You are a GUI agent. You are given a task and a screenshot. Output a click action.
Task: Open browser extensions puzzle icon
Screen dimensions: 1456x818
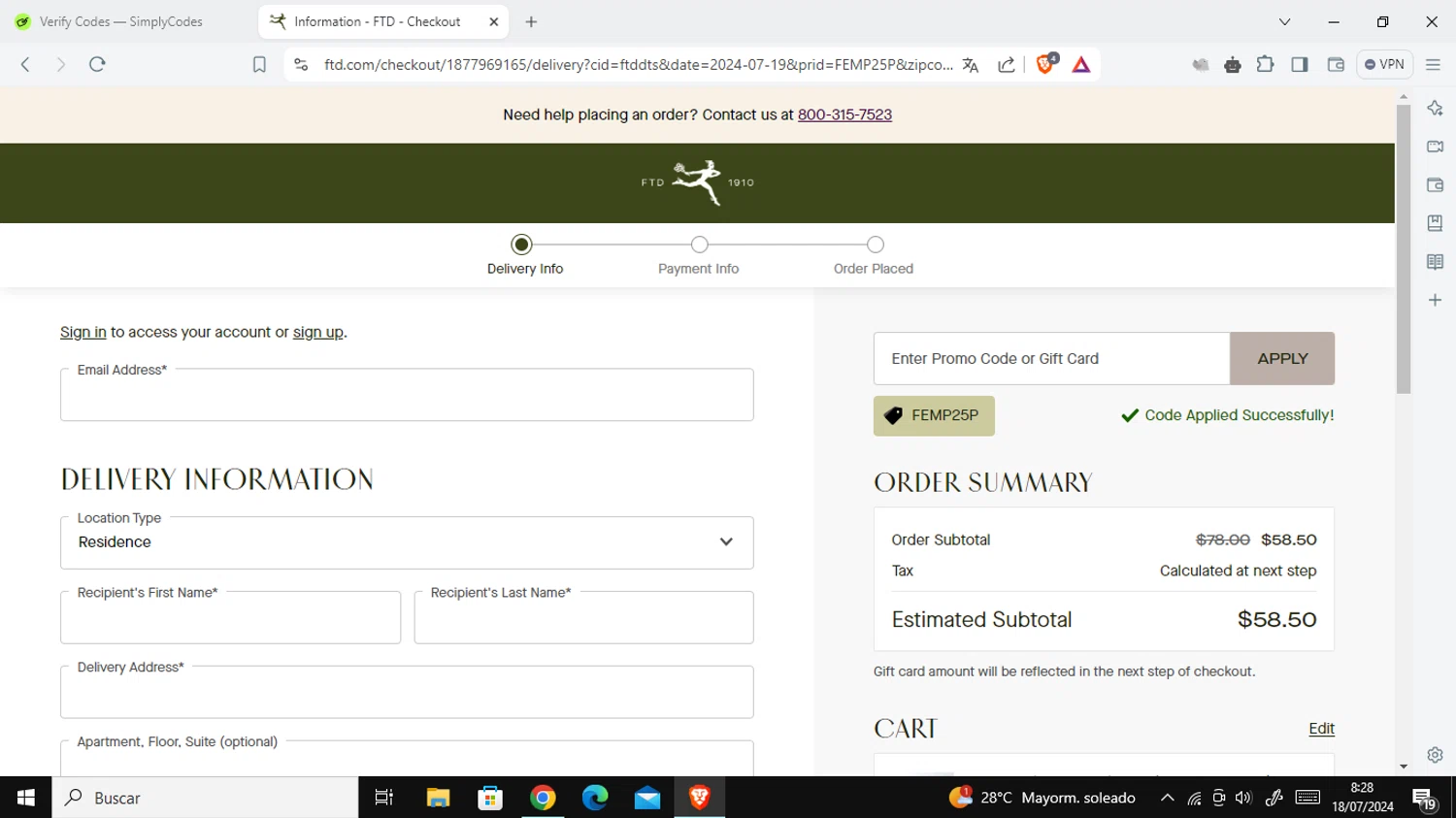click(x=1265, y=65)
